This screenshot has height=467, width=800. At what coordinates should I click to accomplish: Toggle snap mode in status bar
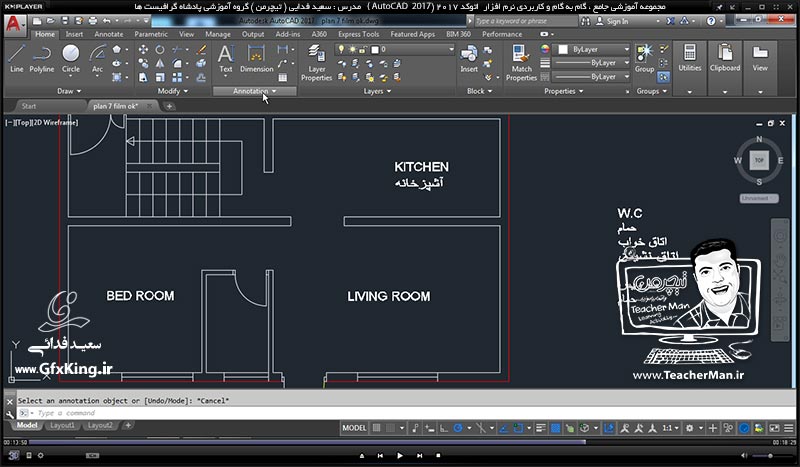point(390,428)
